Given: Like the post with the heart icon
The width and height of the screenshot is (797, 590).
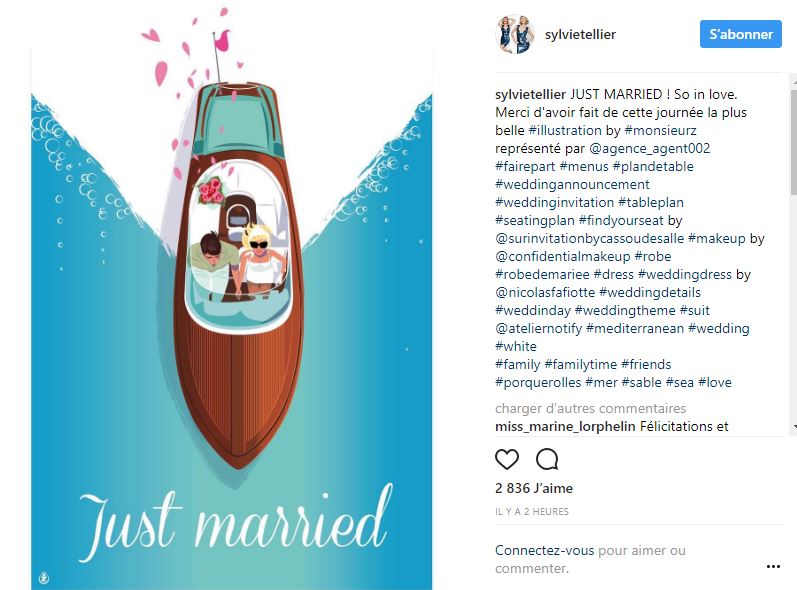Looking at the screenshot, I should coord(507,459).
